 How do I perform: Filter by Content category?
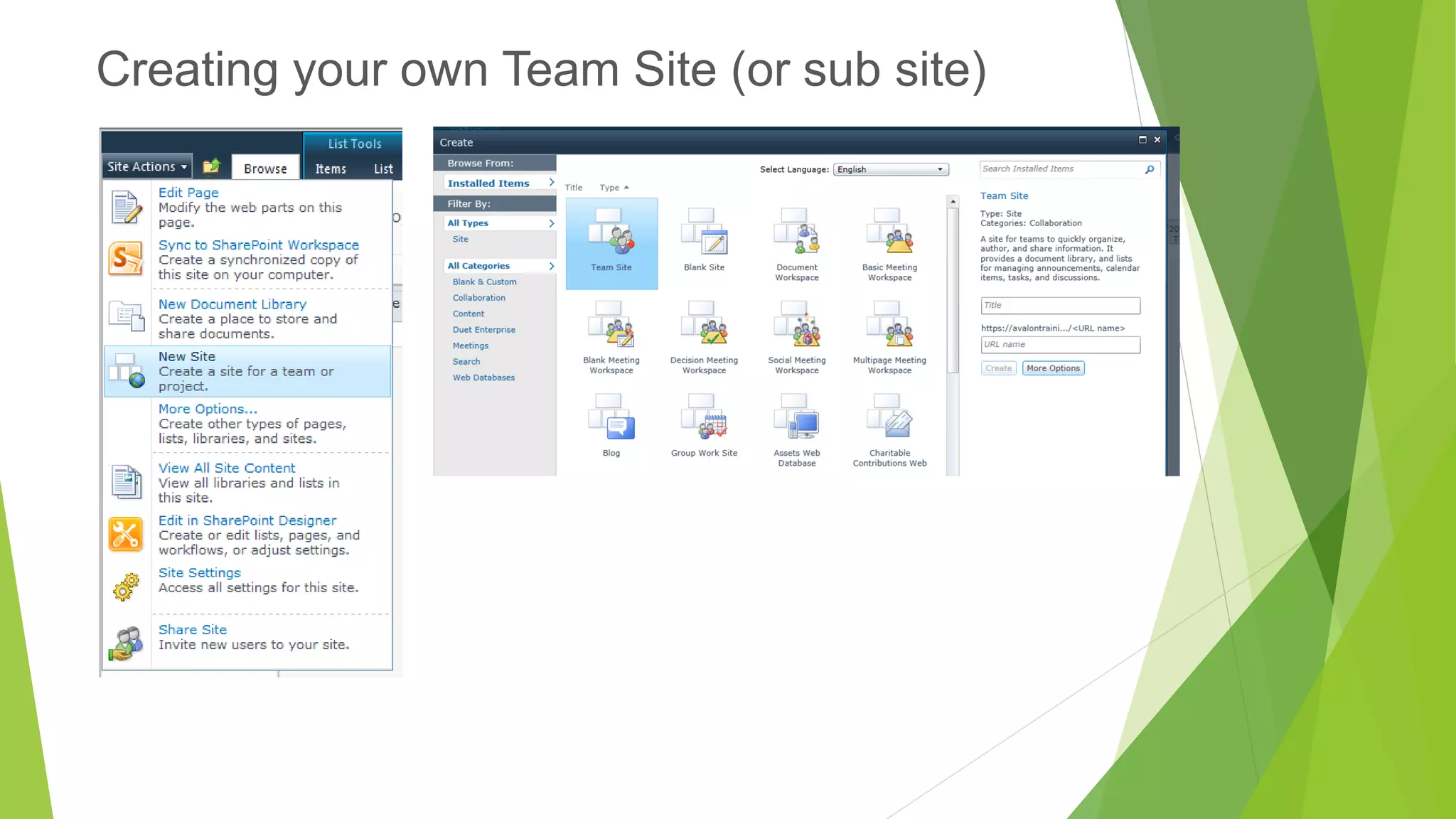pos(468,314)
